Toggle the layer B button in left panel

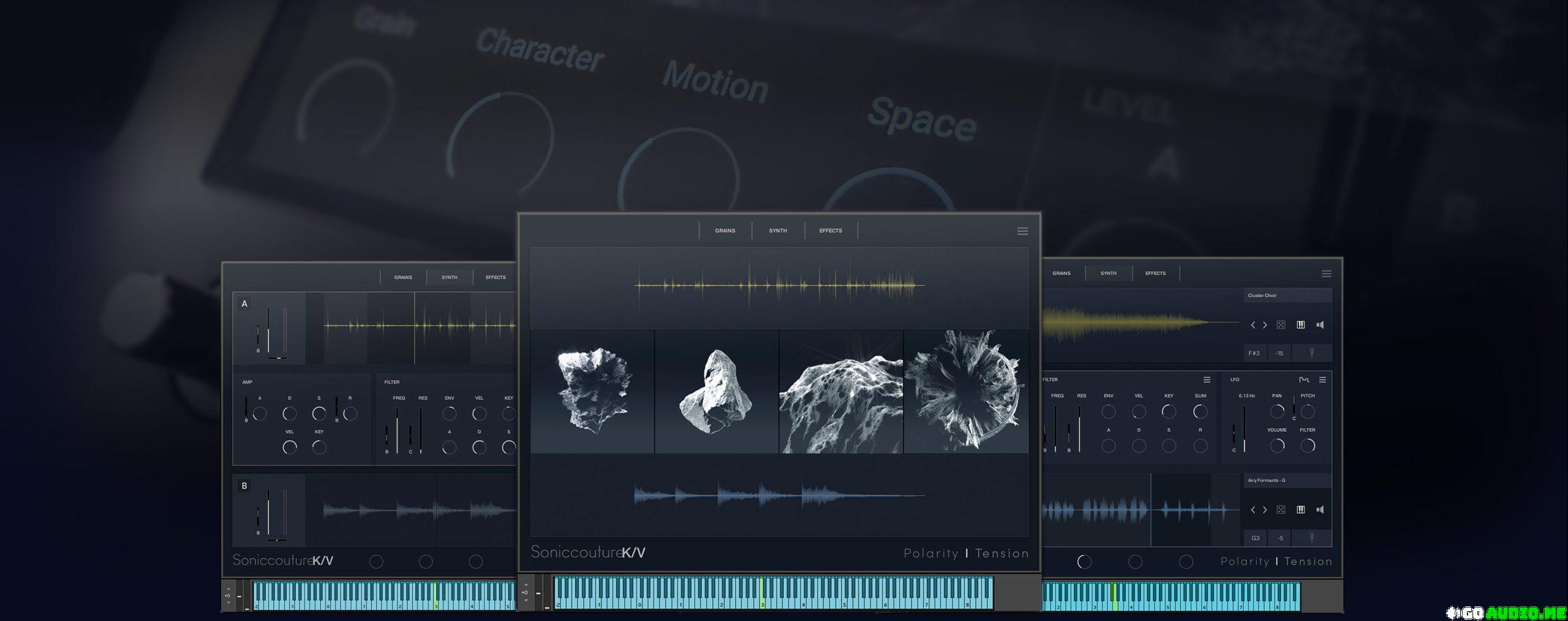244,486
